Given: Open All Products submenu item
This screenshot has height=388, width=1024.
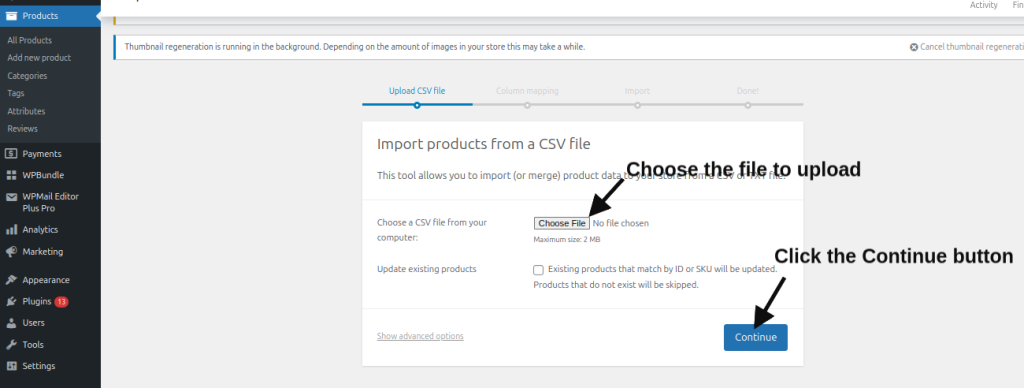Looking at the screenshot, I should click(x=29, y=40).
